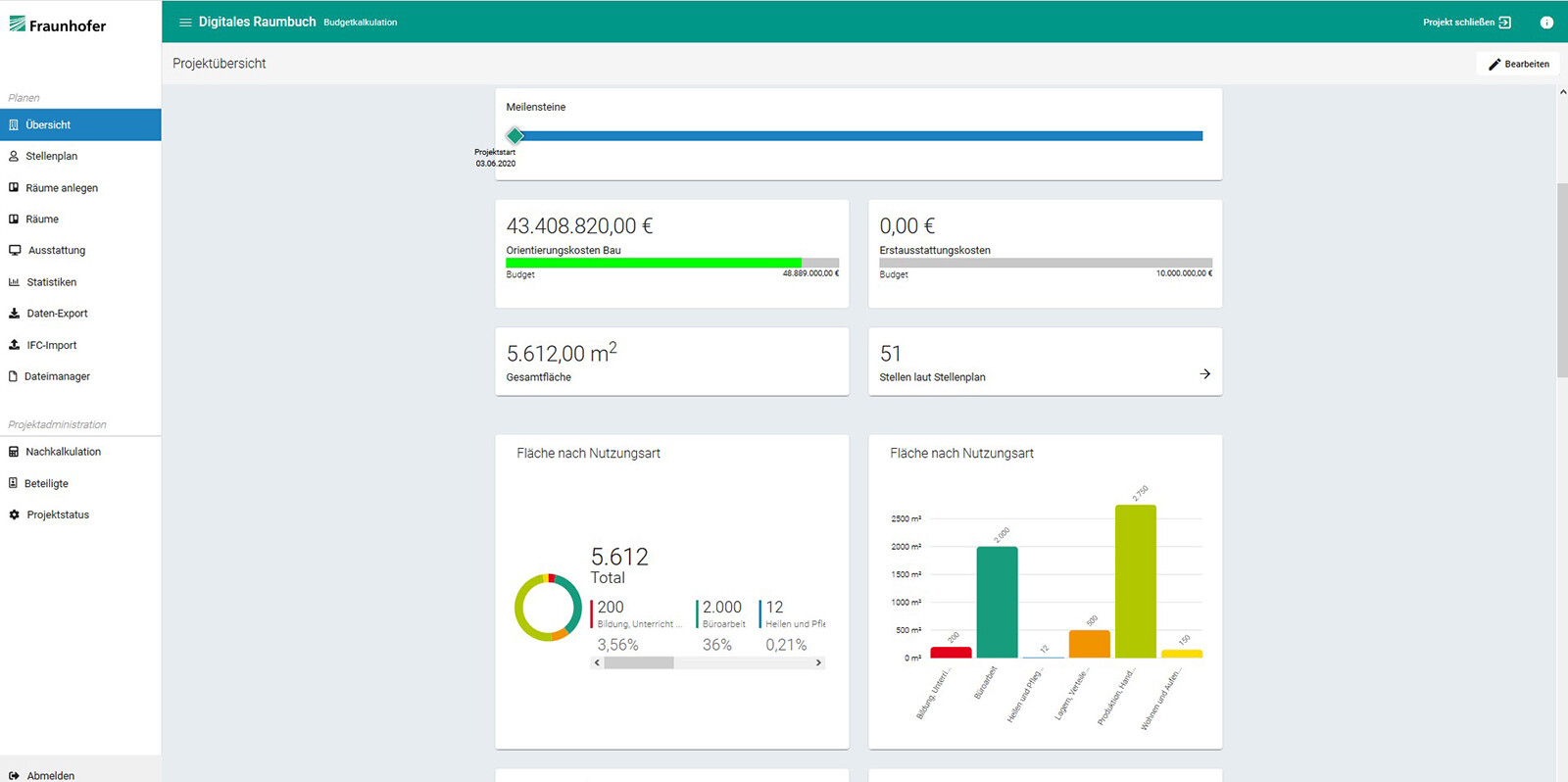
Task: Open Stellen laut Stellenplan arrow
Action: pos(1204,374)
